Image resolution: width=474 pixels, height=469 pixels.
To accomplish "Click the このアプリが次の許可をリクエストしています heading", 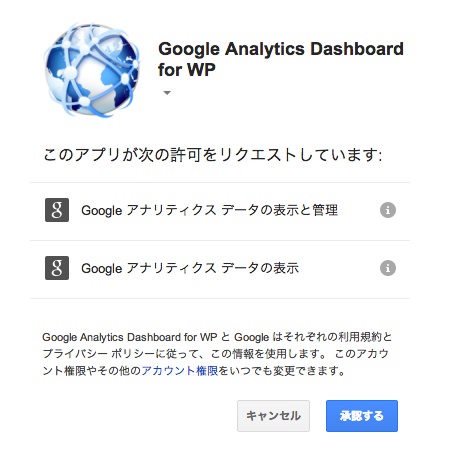I will tap(213, 155).
